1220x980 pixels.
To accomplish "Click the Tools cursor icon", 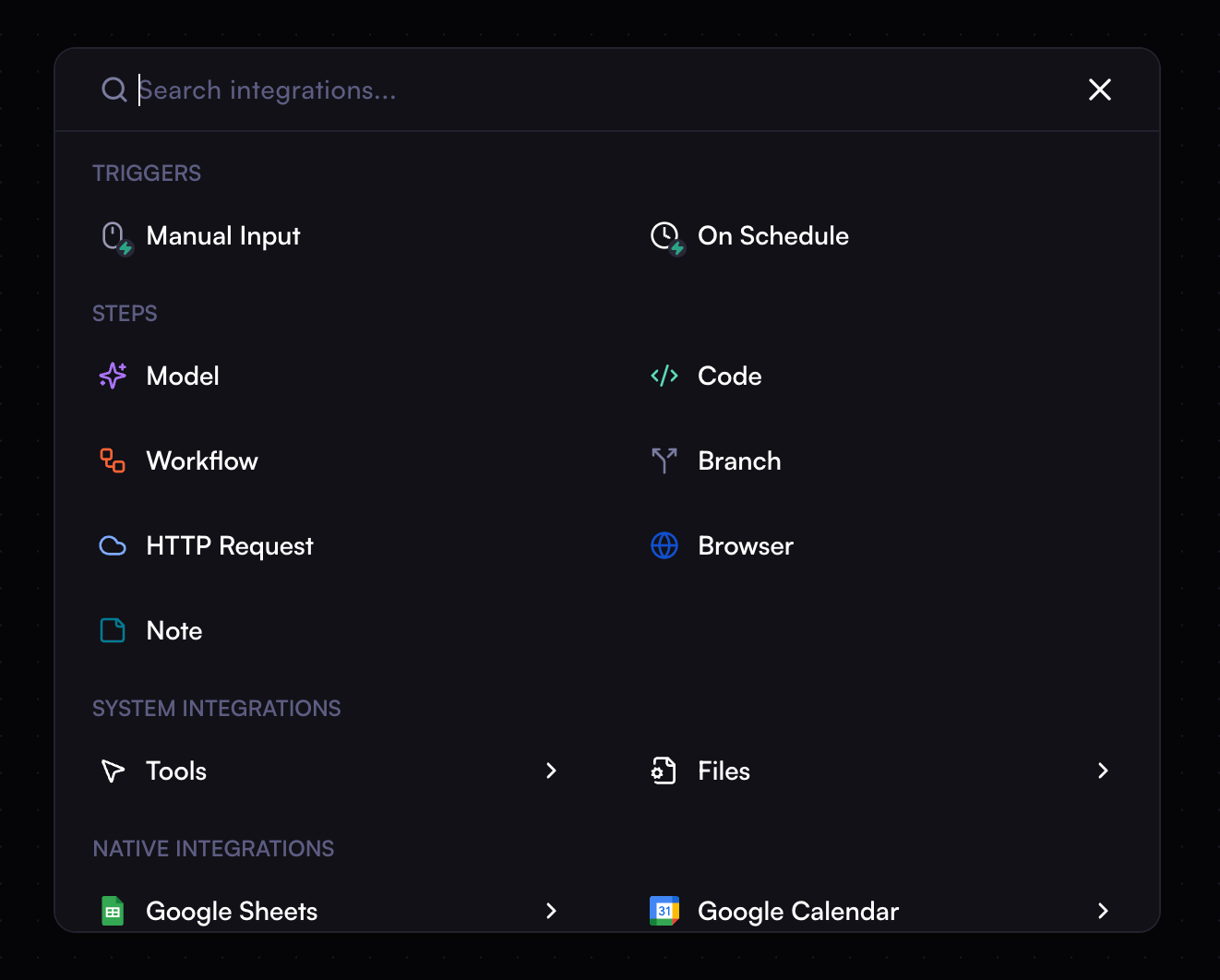I will tap(112, 771).
